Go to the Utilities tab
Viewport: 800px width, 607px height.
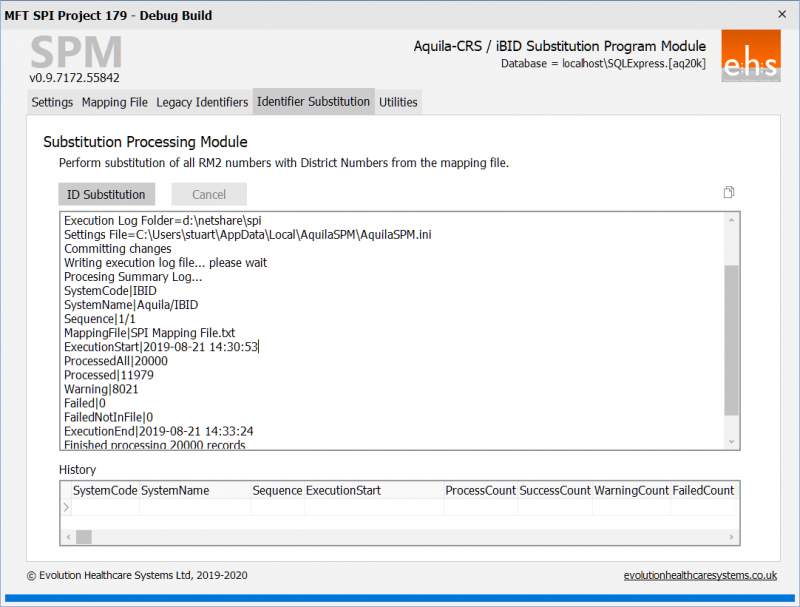(x=398, y=102)
